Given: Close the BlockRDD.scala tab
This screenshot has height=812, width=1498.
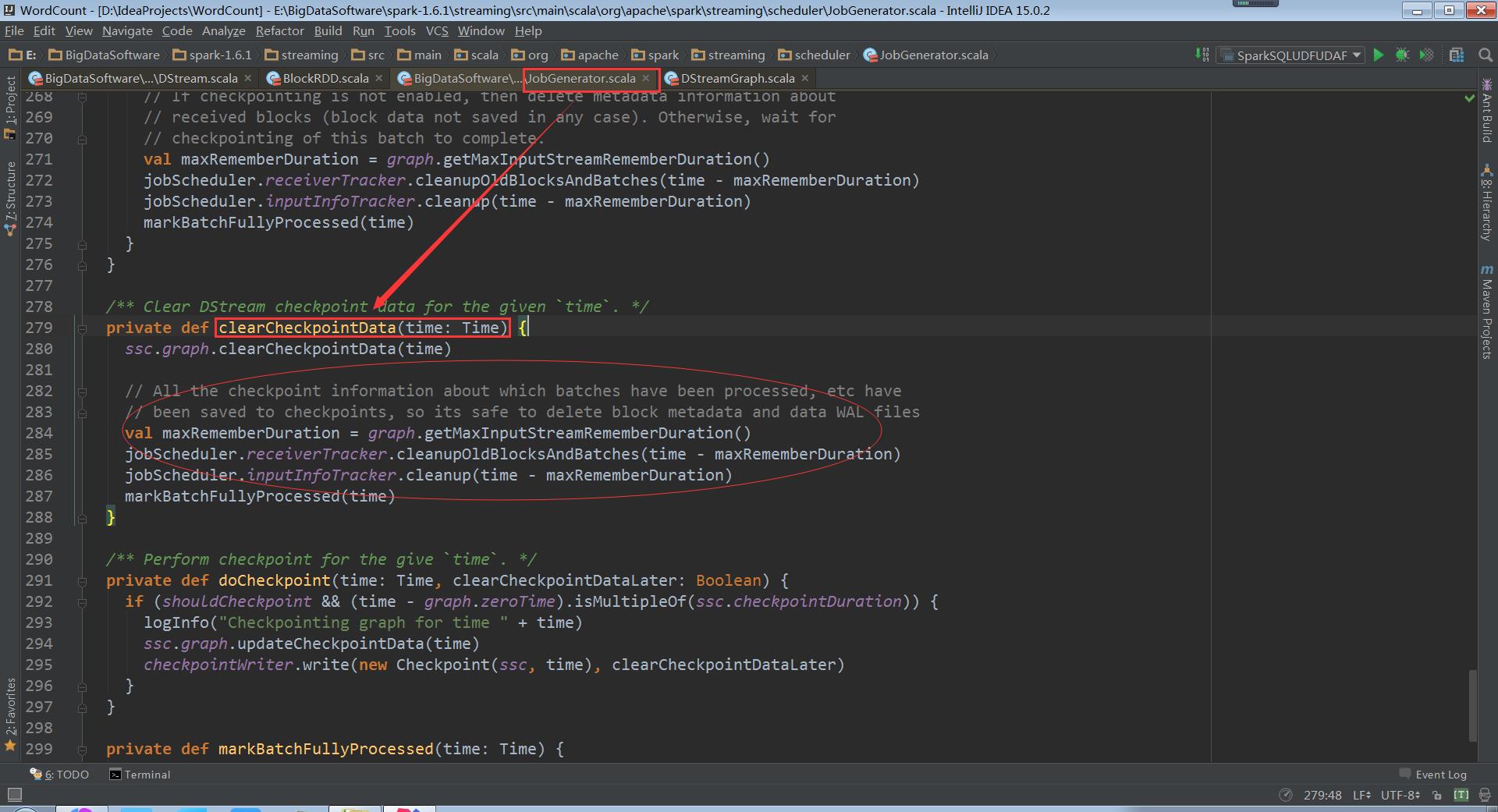Looking at the screenshot, I should pyautogui.click(x=379, y=78).
